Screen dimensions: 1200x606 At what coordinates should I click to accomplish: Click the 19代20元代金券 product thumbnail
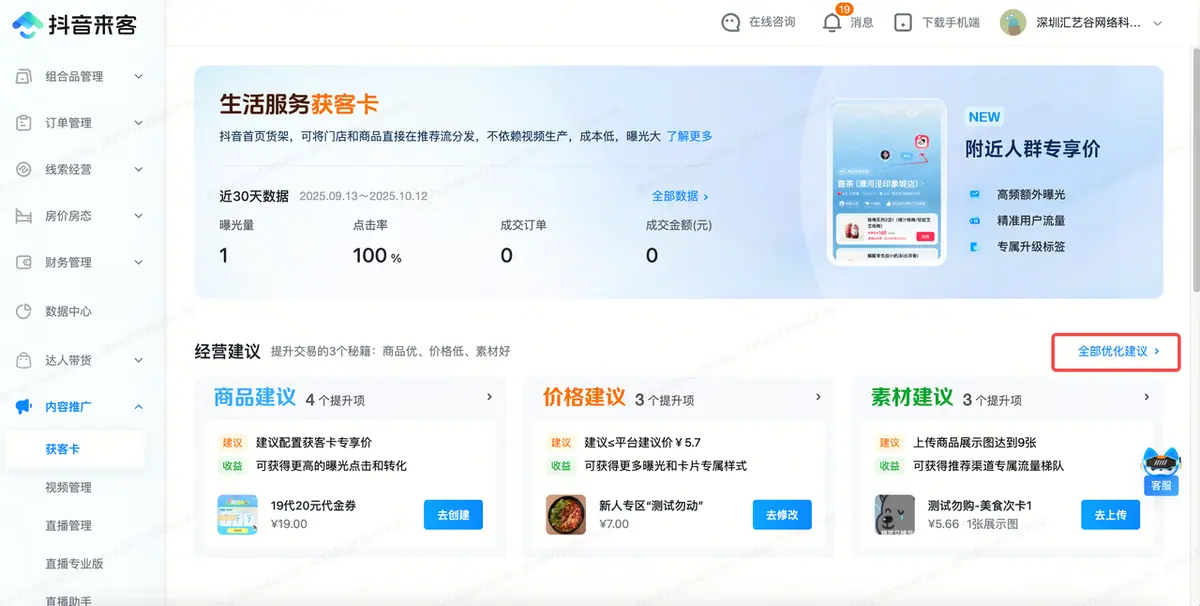click(x=237, y=515)
